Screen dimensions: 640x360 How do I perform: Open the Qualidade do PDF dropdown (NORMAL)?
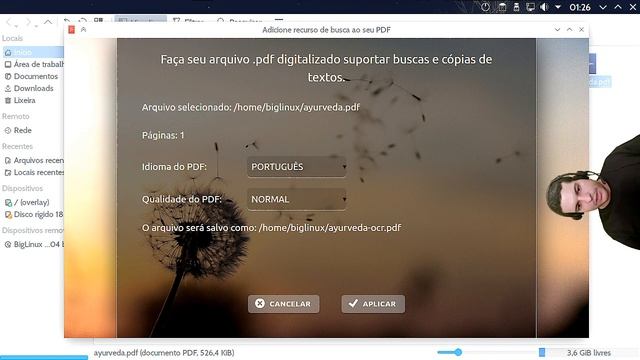(x=297, y=199)
